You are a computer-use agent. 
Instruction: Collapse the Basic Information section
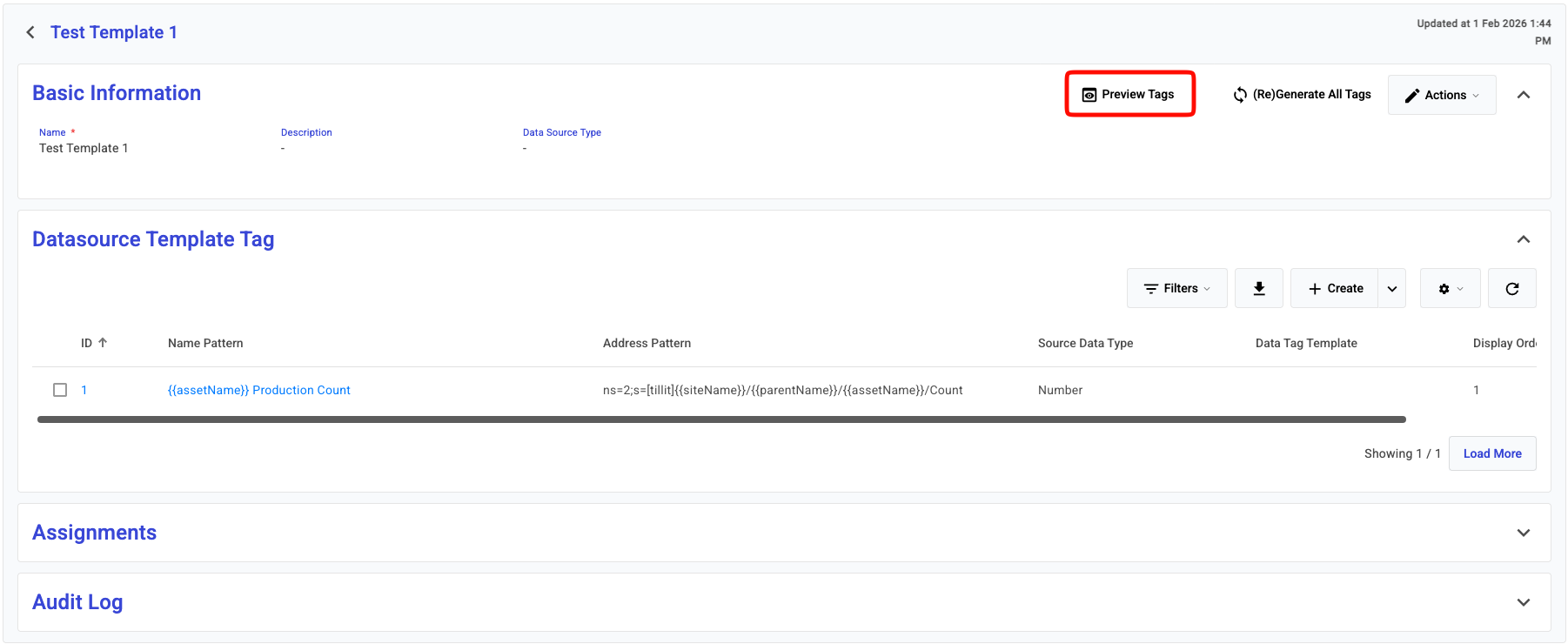click(1523, 95)
